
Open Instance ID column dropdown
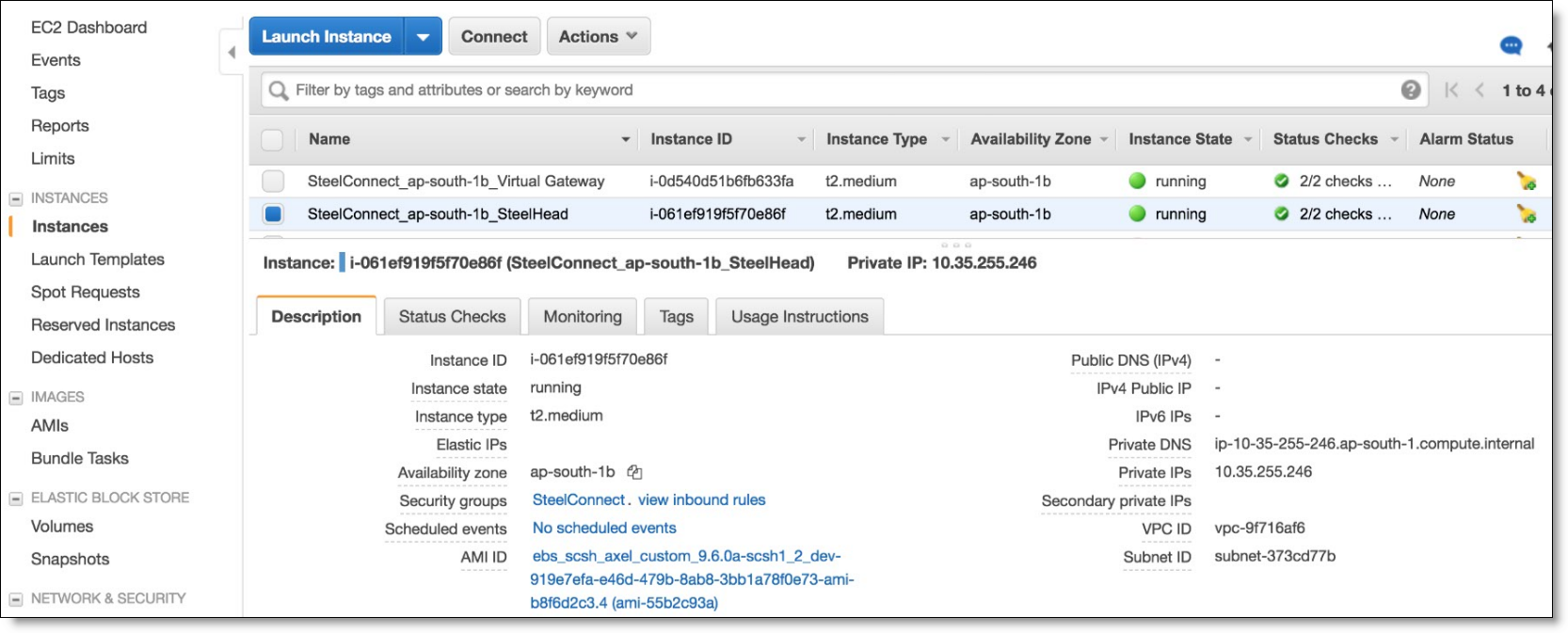point(801,139)
